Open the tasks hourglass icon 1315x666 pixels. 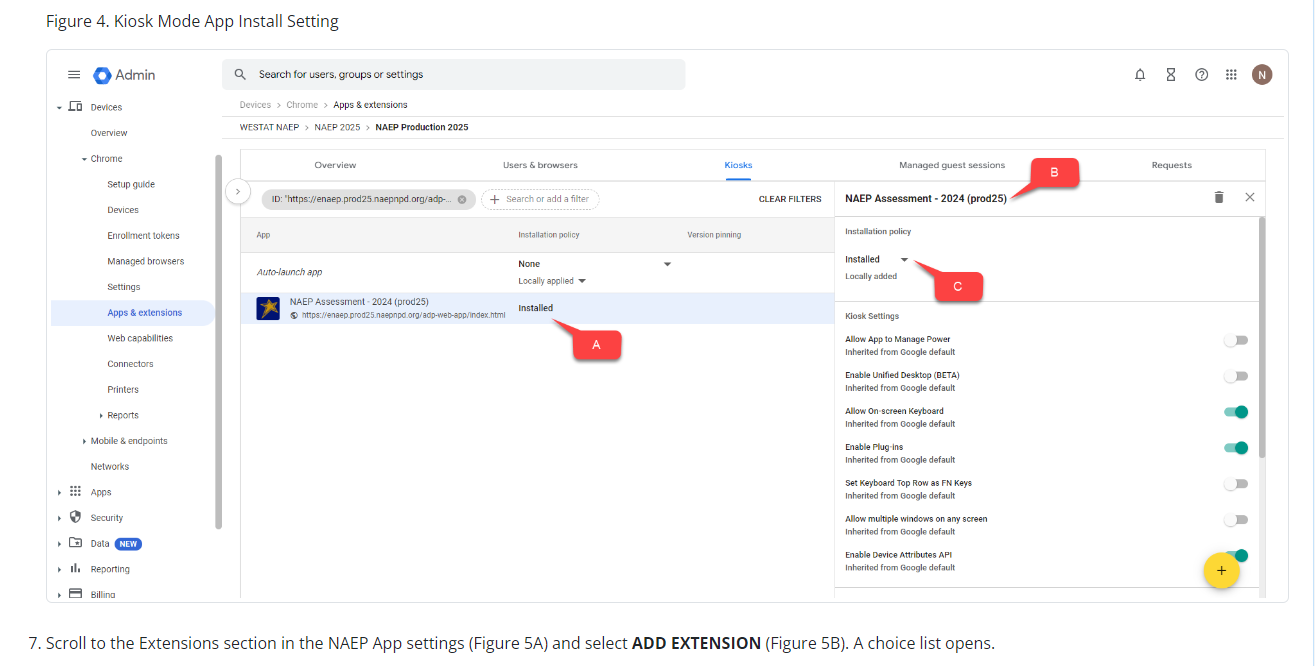1170,75
